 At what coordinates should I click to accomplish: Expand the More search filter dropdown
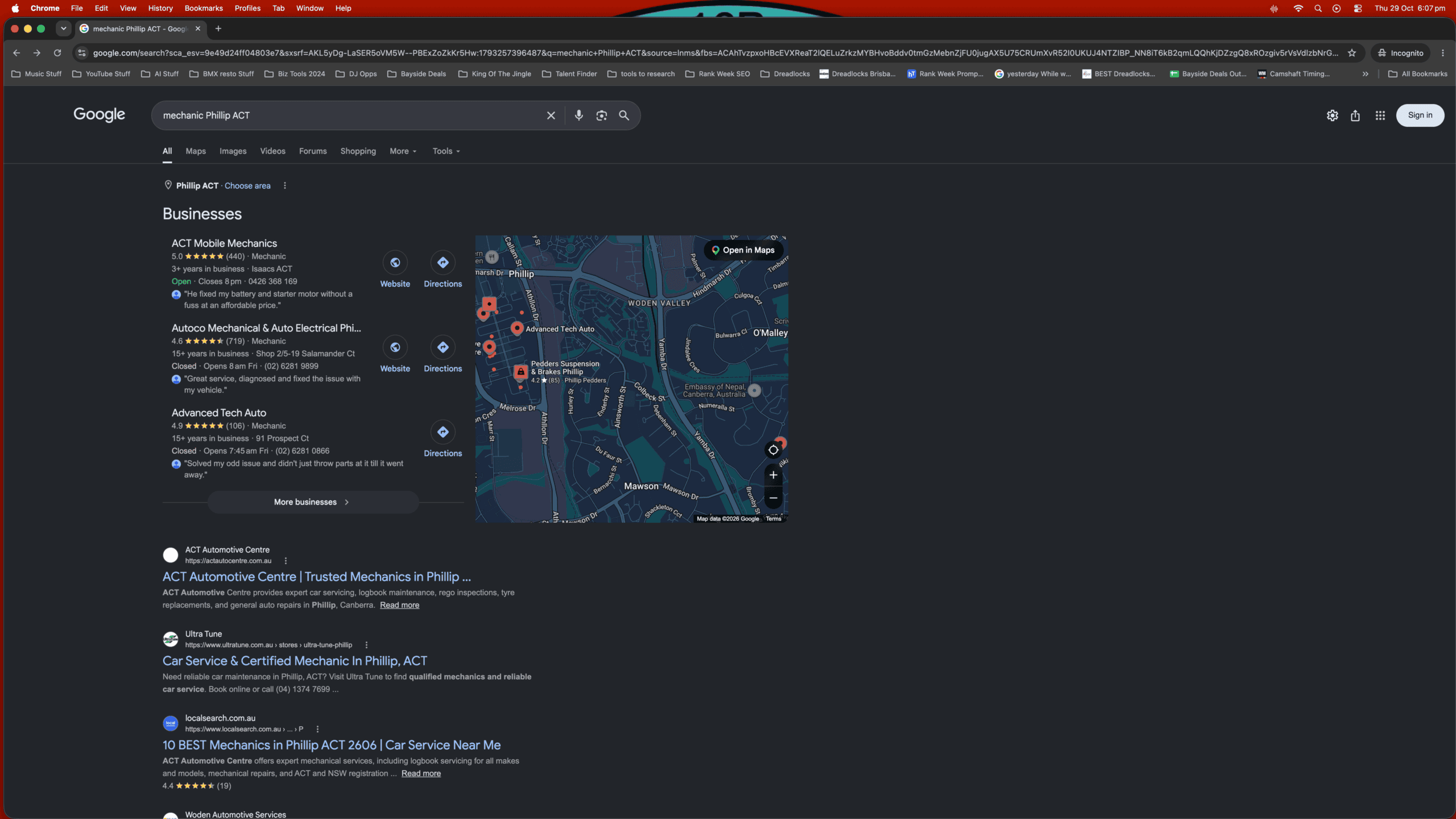[x=403, y=151]
